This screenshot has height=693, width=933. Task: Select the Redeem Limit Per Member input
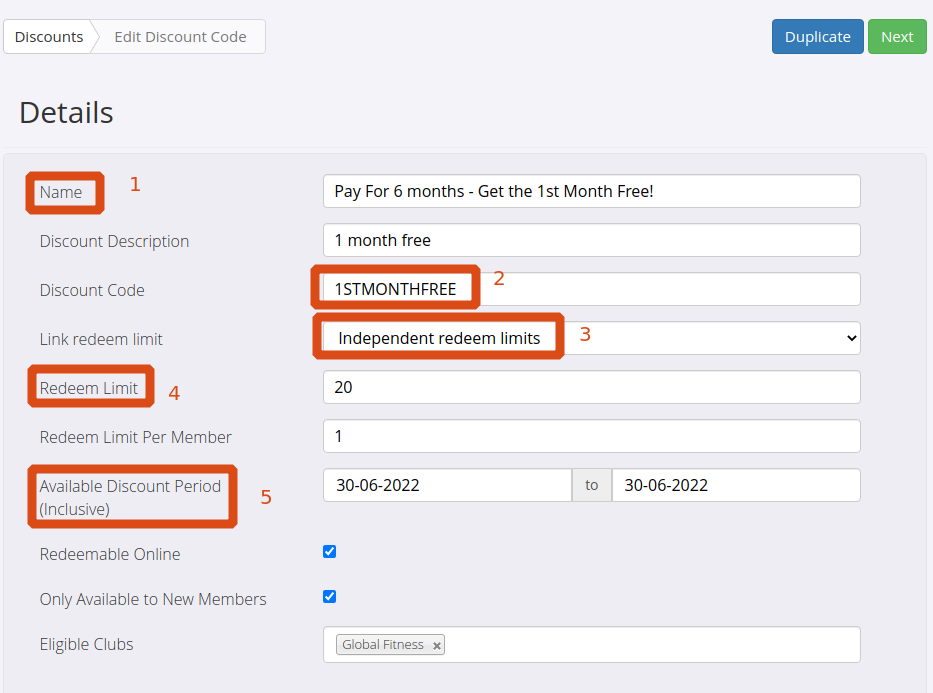(x=591, y=436)
